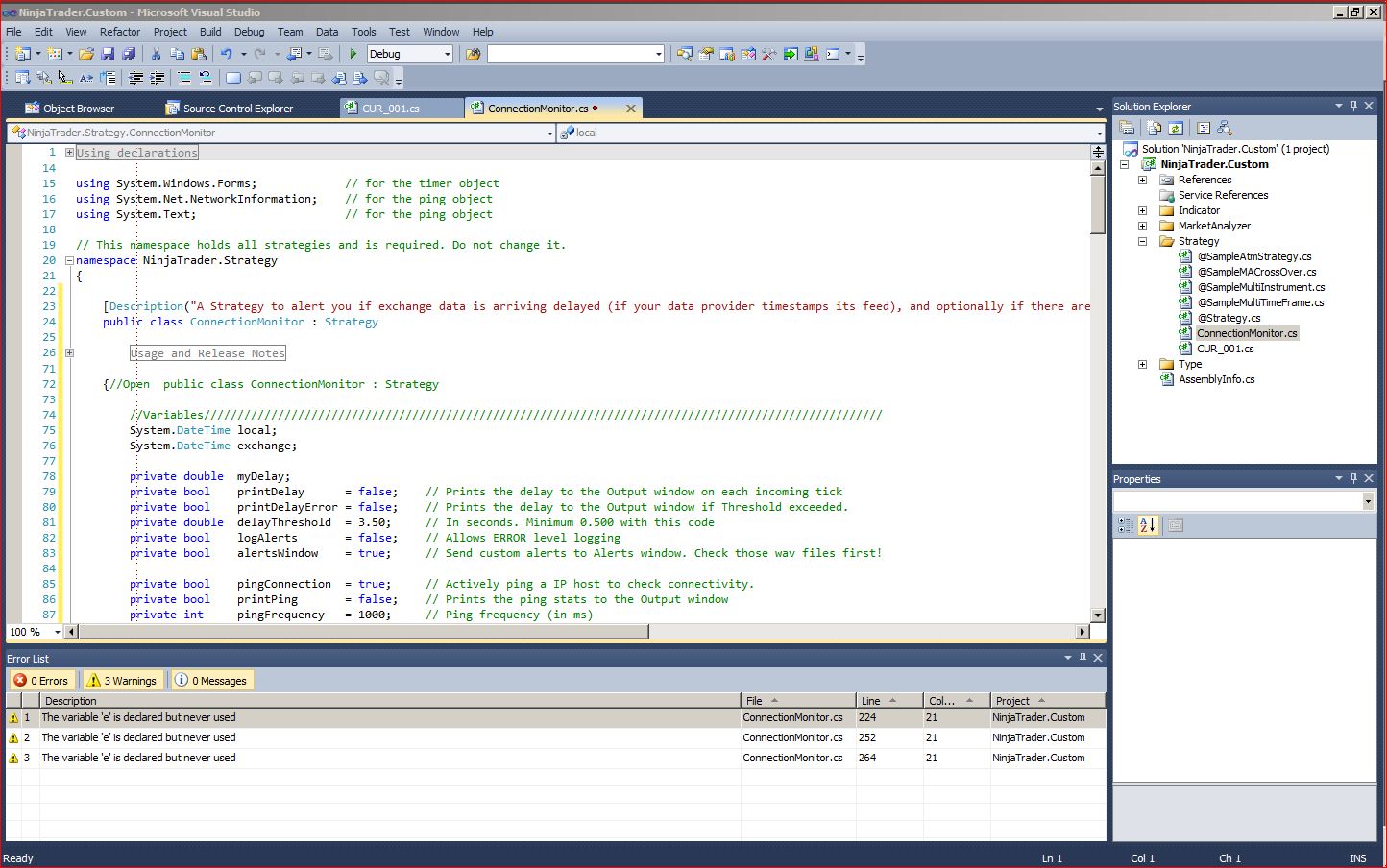Click the Navigate Backward icon

[294, 54]
